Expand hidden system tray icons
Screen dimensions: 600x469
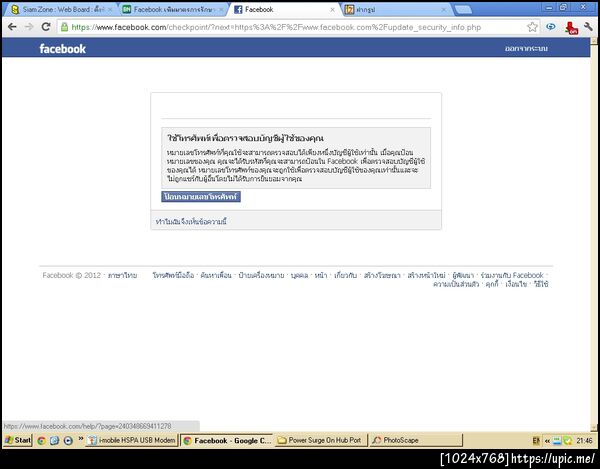point(547,441)
